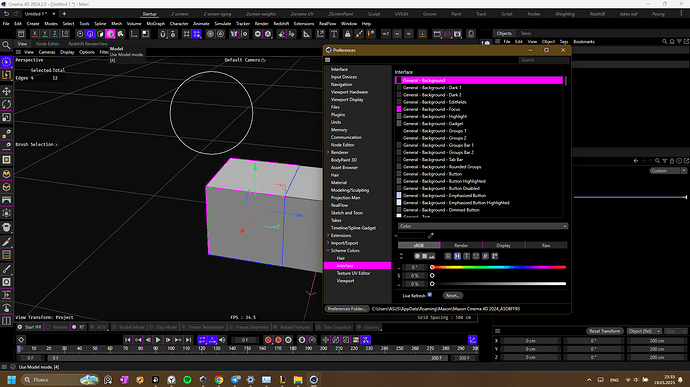Switch to Redshift RenderView tab
Viewport: 690px width, 387px height.
point(88,44)
